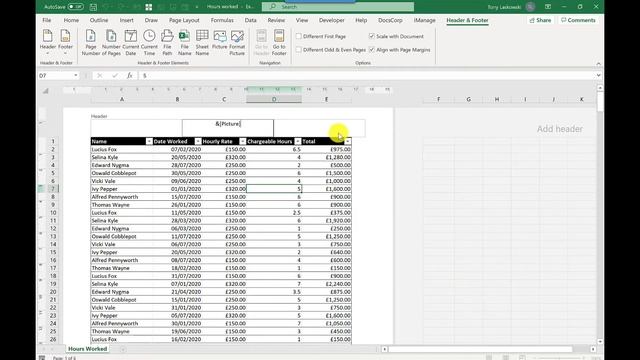The height and width of the screenshot is (360, 640).
Task: Collapse the ribbon with the chevron
Action: [598, 64]
